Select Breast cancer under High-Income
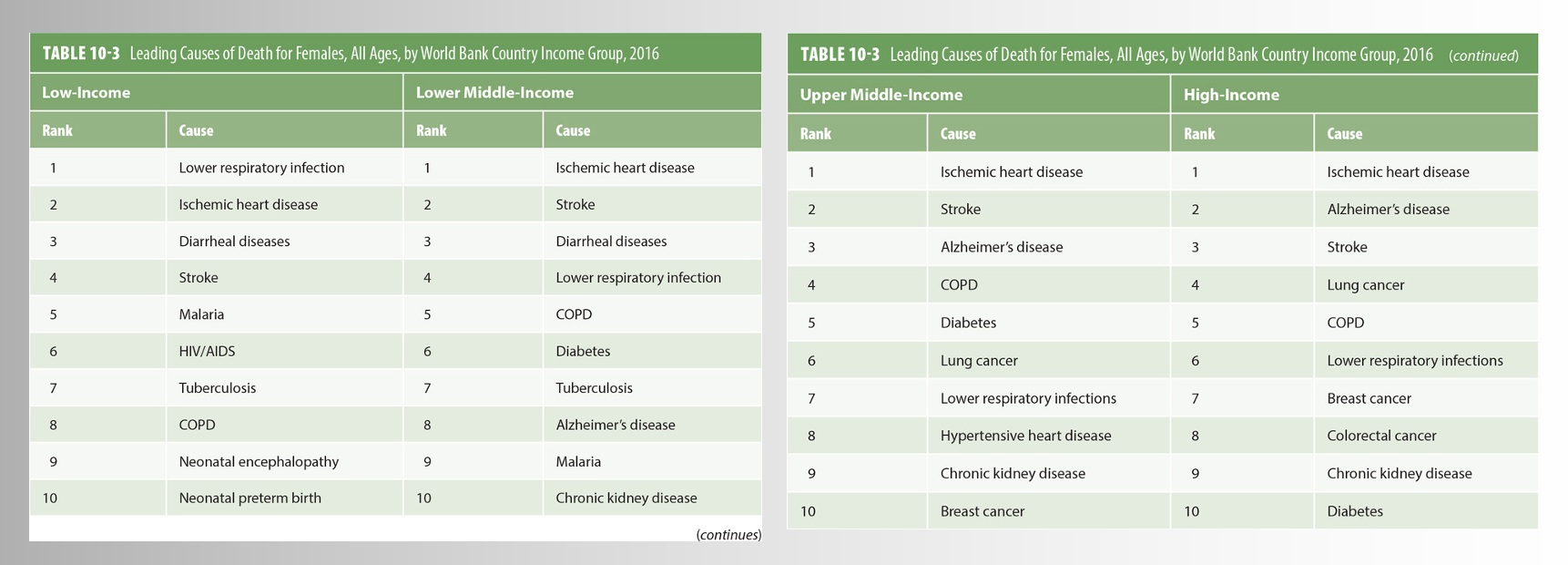Image resolution: width=1568 pixels, height=565 pixels. point(1369,398)
